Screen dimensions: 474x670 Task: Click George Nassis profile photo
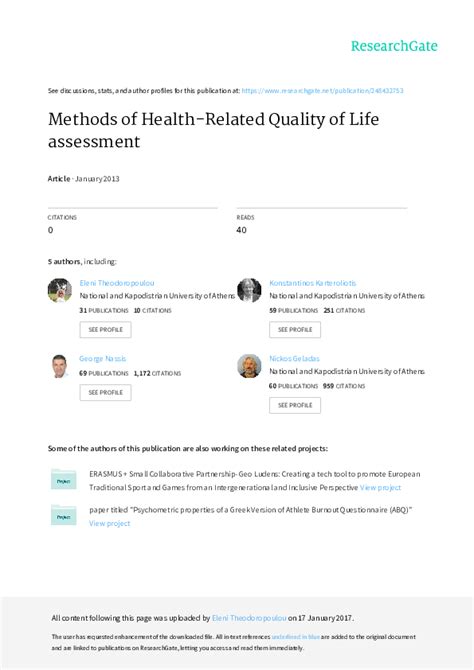tap(60, 366)
